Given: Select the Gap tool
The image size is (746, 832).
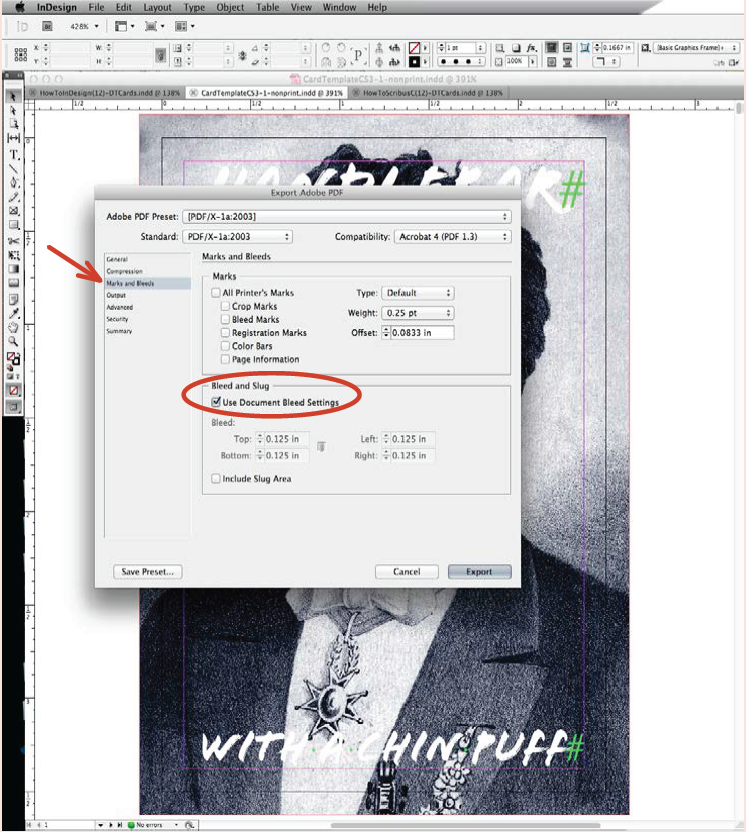Looking at the screenshot, I should coord(13,138).
